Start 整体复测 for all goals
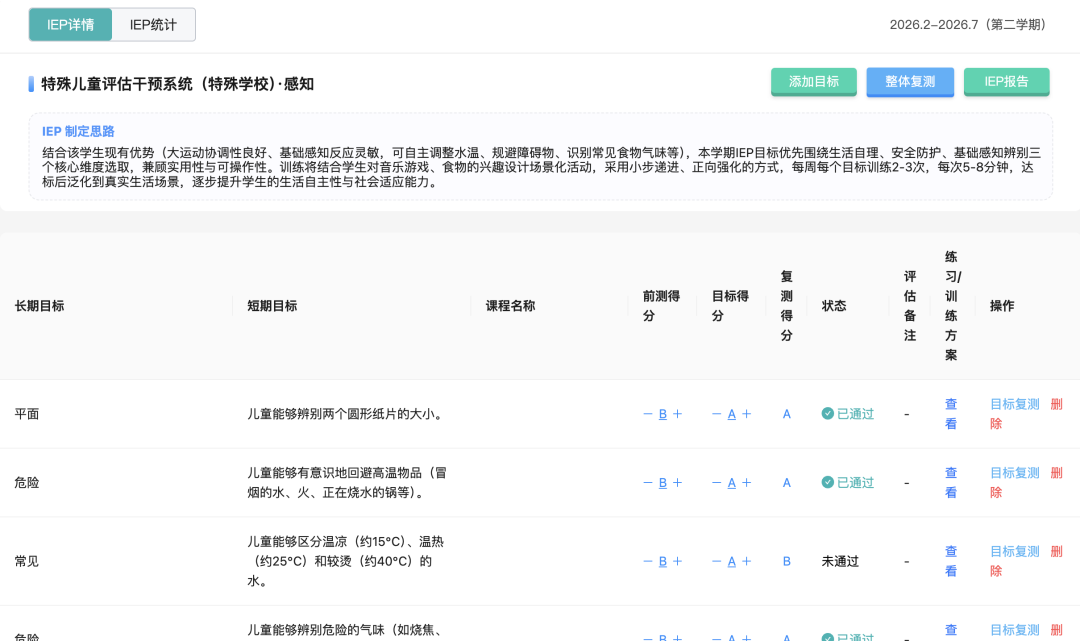 pos(910,81)
